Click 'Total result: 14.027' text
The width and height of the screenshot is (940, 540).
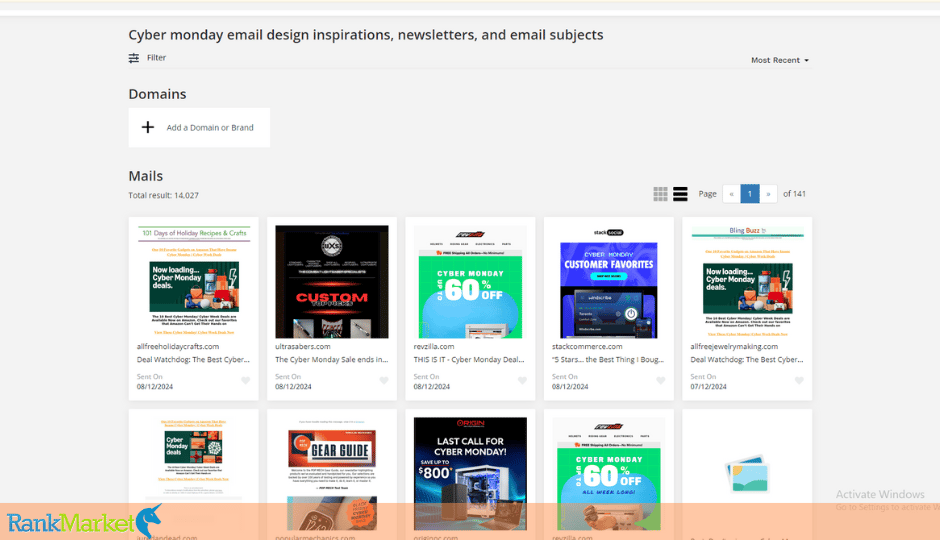(x=163, y=195)
